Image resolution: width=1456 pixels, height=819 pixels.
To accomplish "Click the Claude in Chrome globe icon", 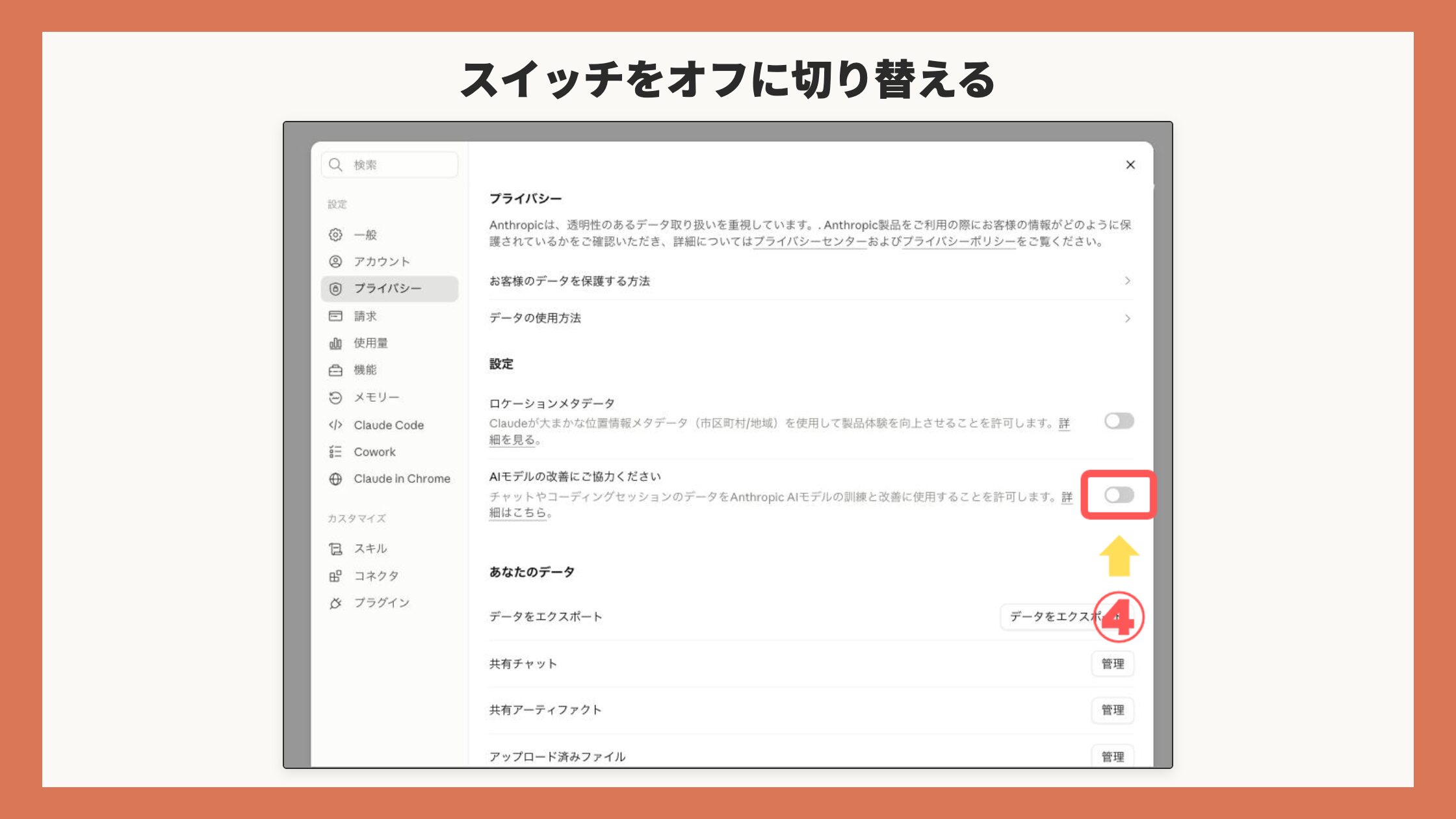I will tap(335, 479).
